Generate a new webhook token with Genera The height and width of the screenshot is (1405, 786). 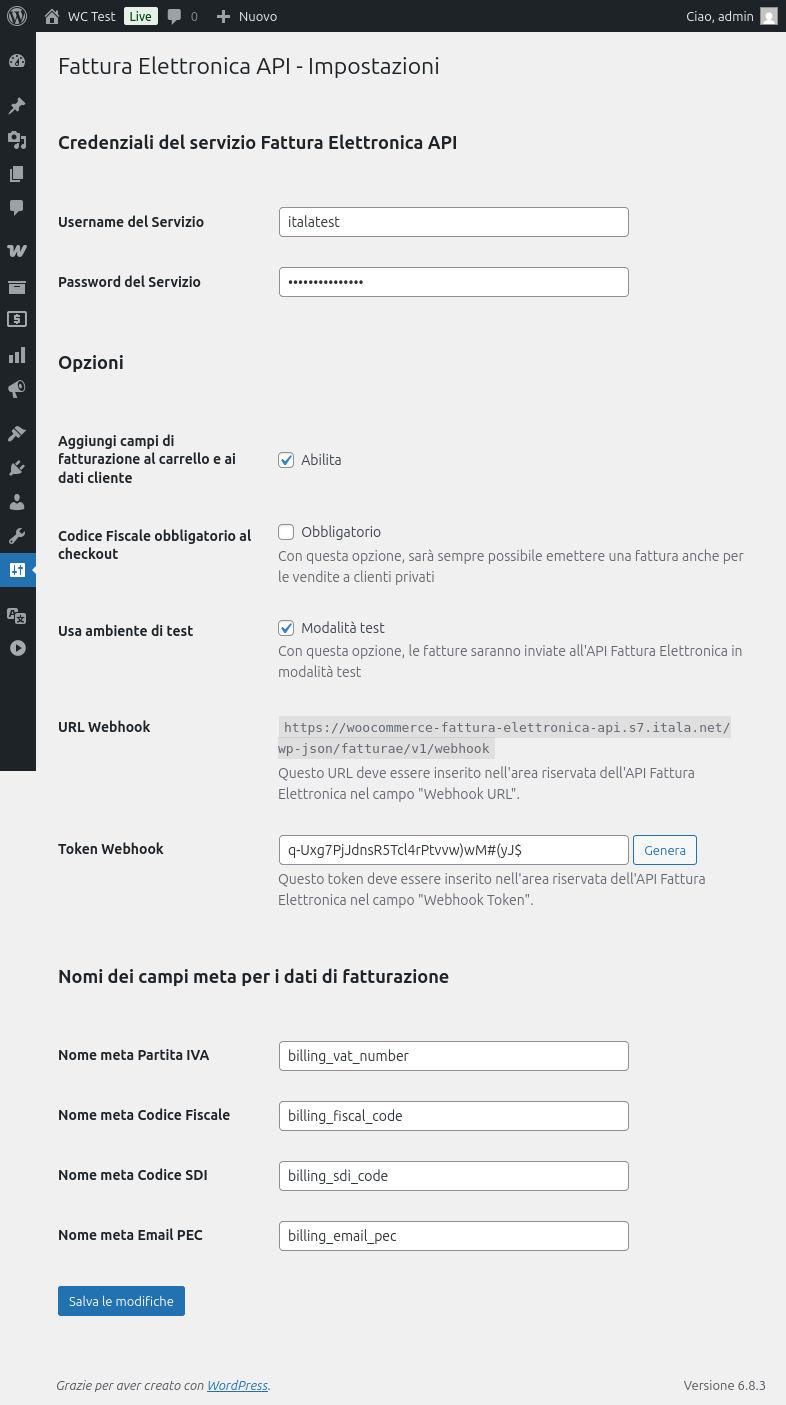665,850
